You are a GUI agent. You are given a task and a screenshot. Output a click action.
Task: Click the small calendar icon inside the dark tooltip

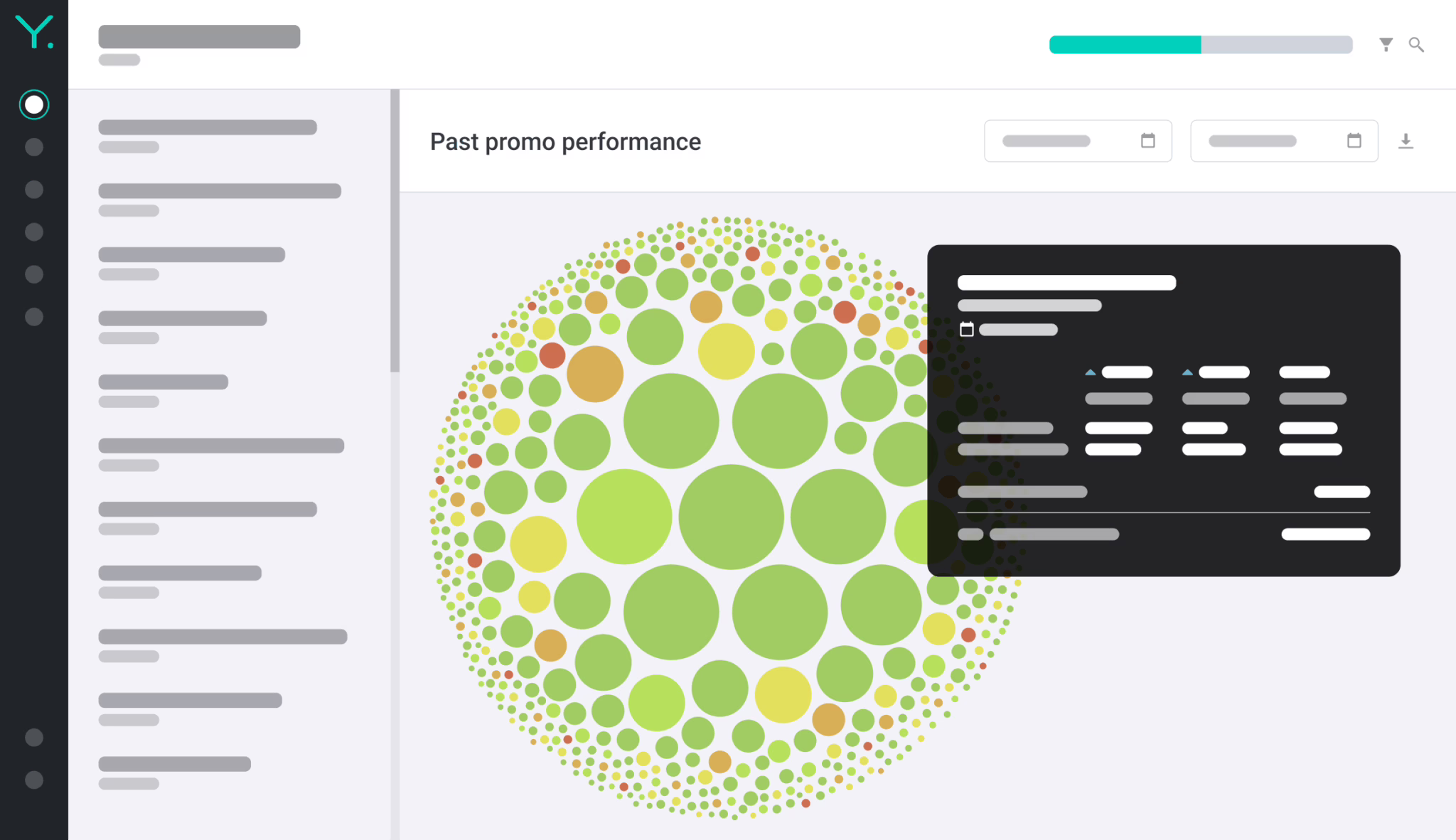pos(967,329)
